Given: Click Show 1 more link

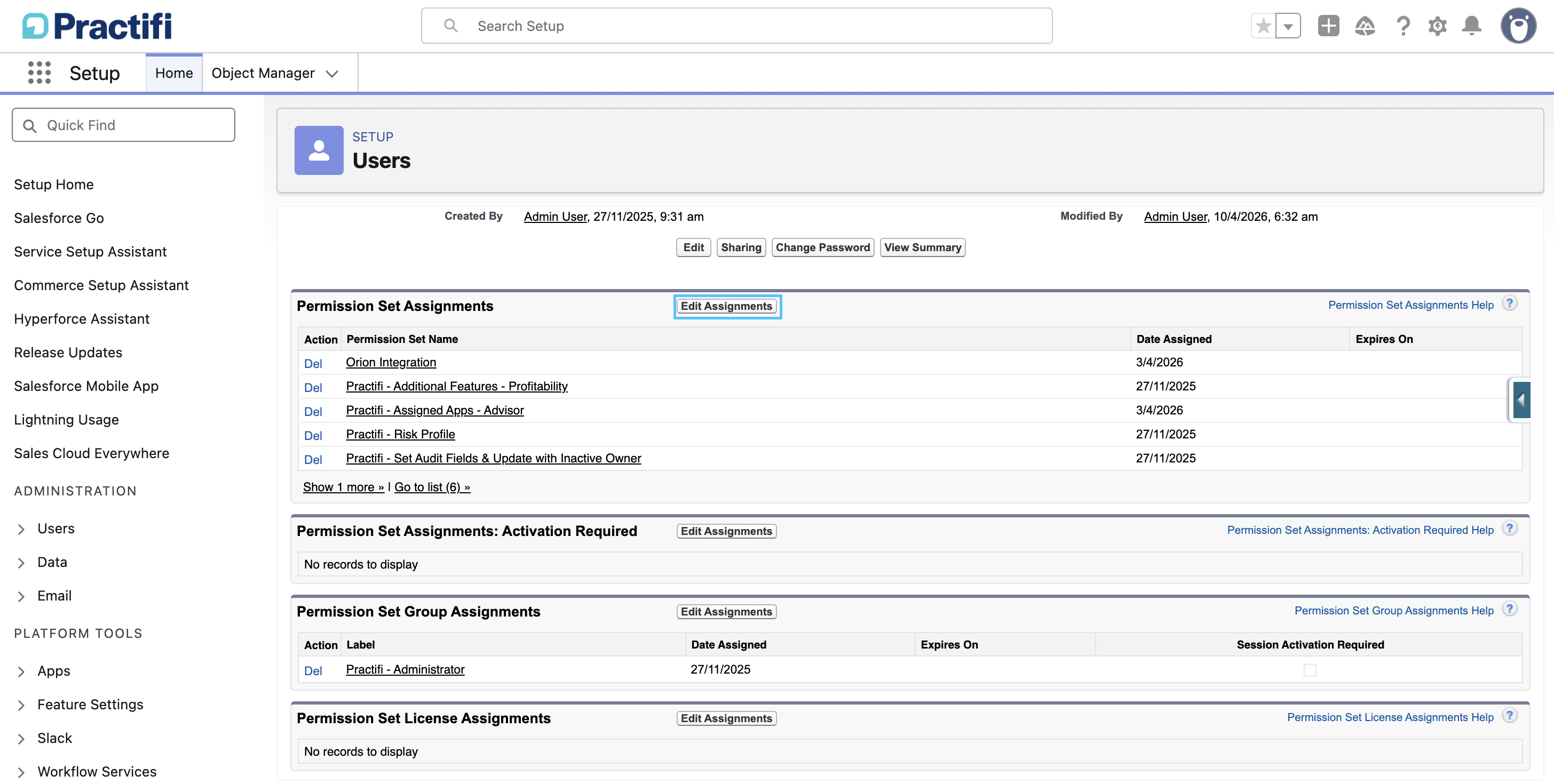Looking at the screenshot, I should click(x=343, y=487).
